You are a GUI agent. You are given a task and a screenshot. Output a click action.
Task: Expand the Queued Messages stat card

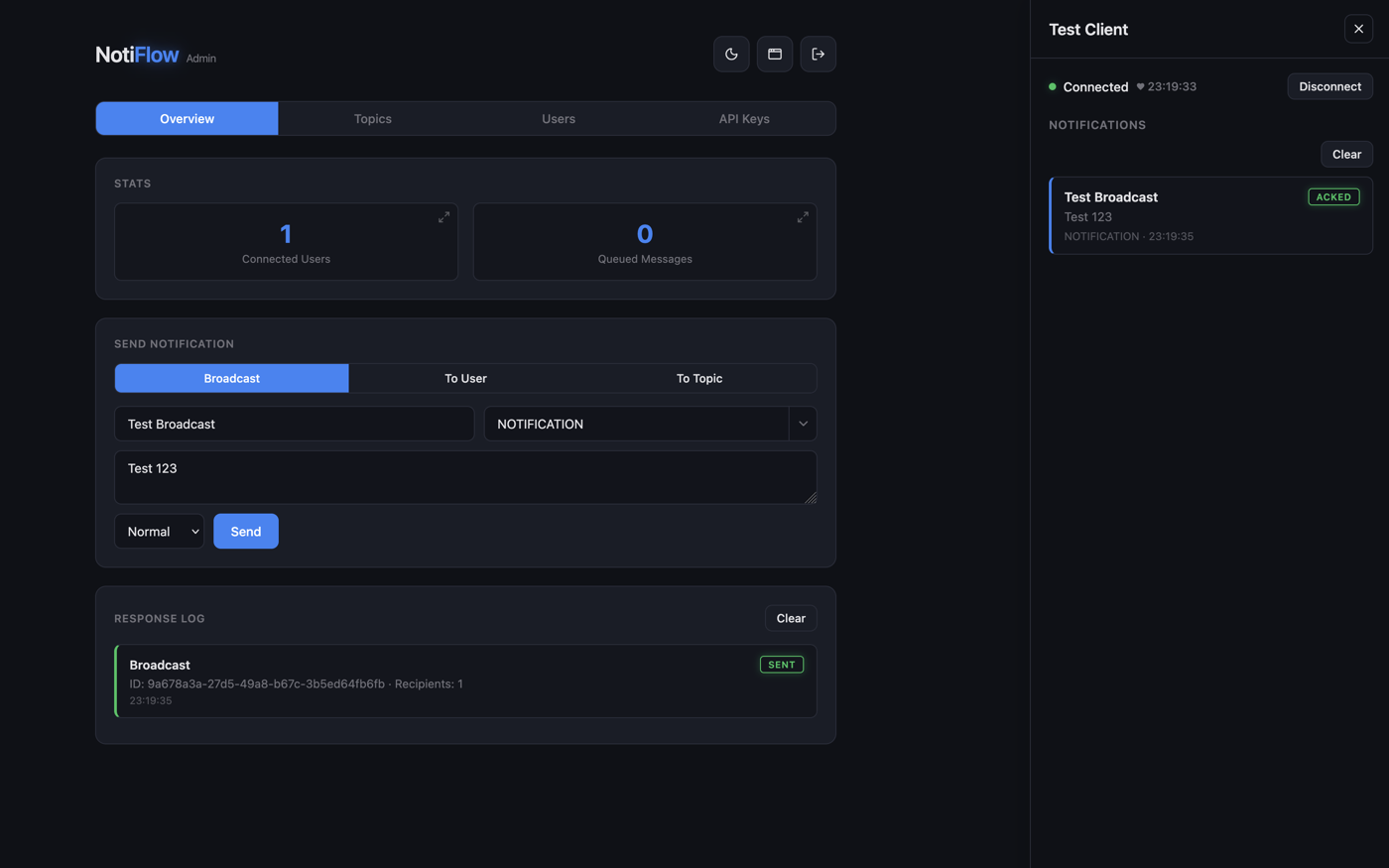tap(803, 217)
